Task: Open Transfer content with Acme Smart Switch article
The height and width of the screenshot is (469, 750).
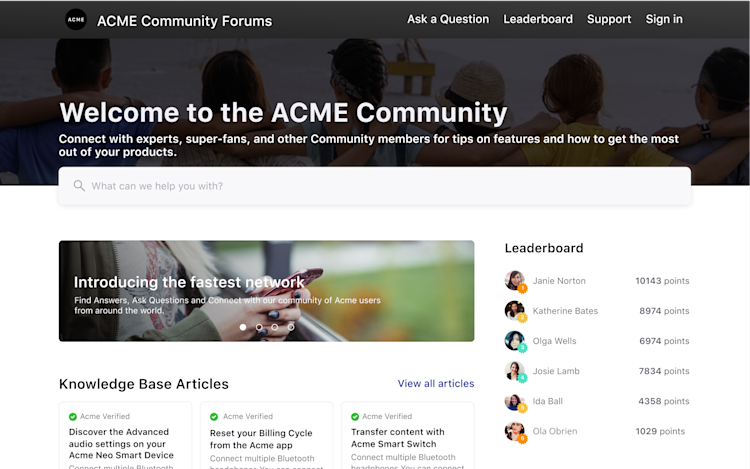Action: 408,436
